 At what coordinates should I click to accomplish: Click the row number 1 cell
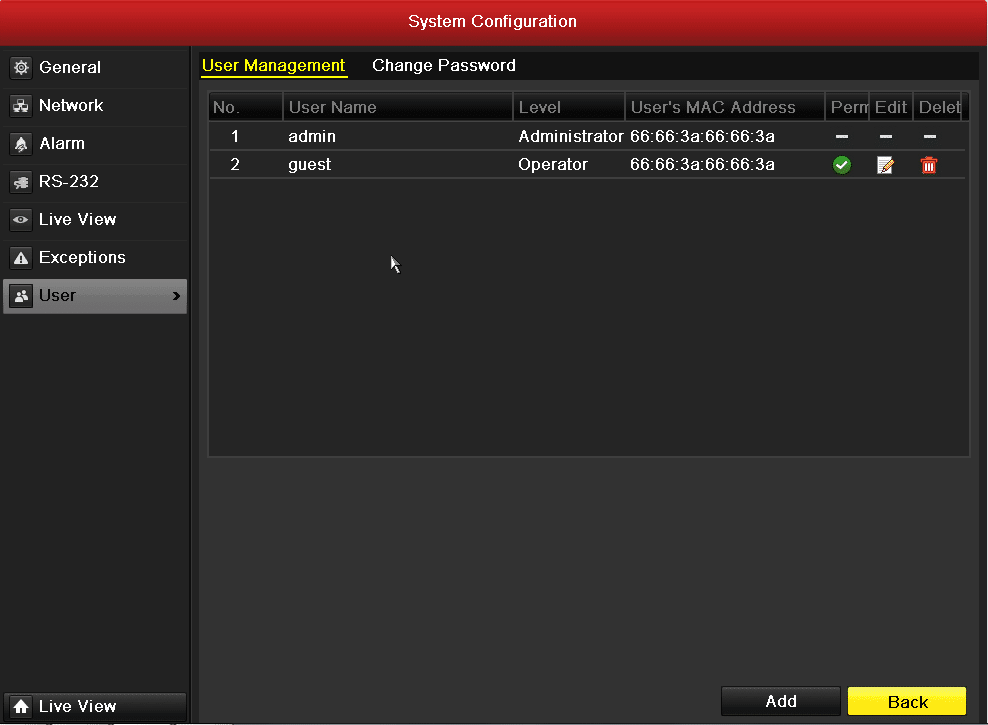[235, 137]
